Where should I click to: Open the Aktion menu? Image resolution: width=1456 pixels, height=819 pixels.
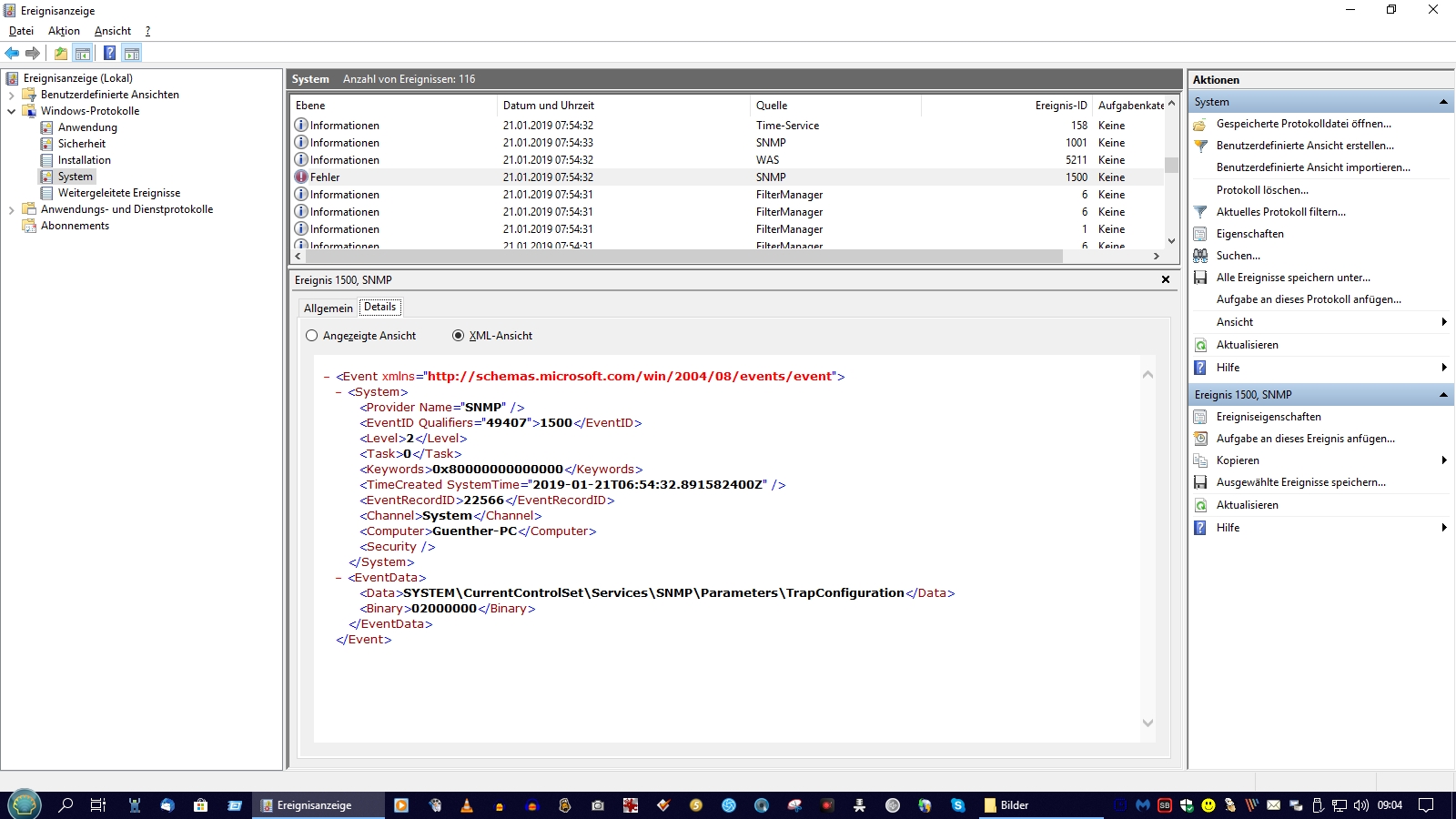pos(64,31)
